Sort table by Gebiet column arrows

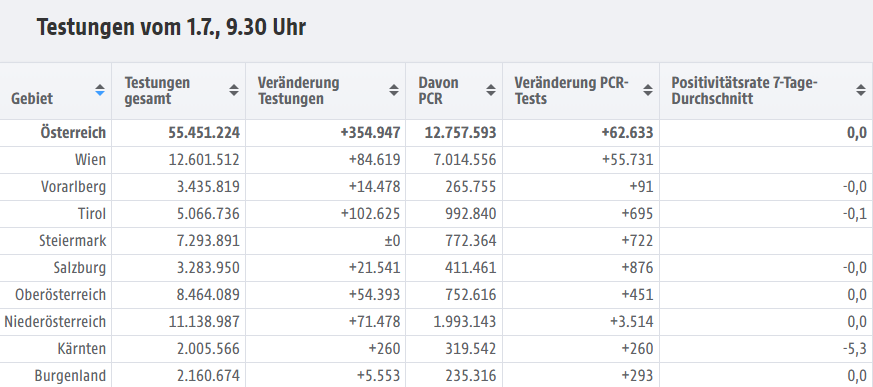[100, 90]
